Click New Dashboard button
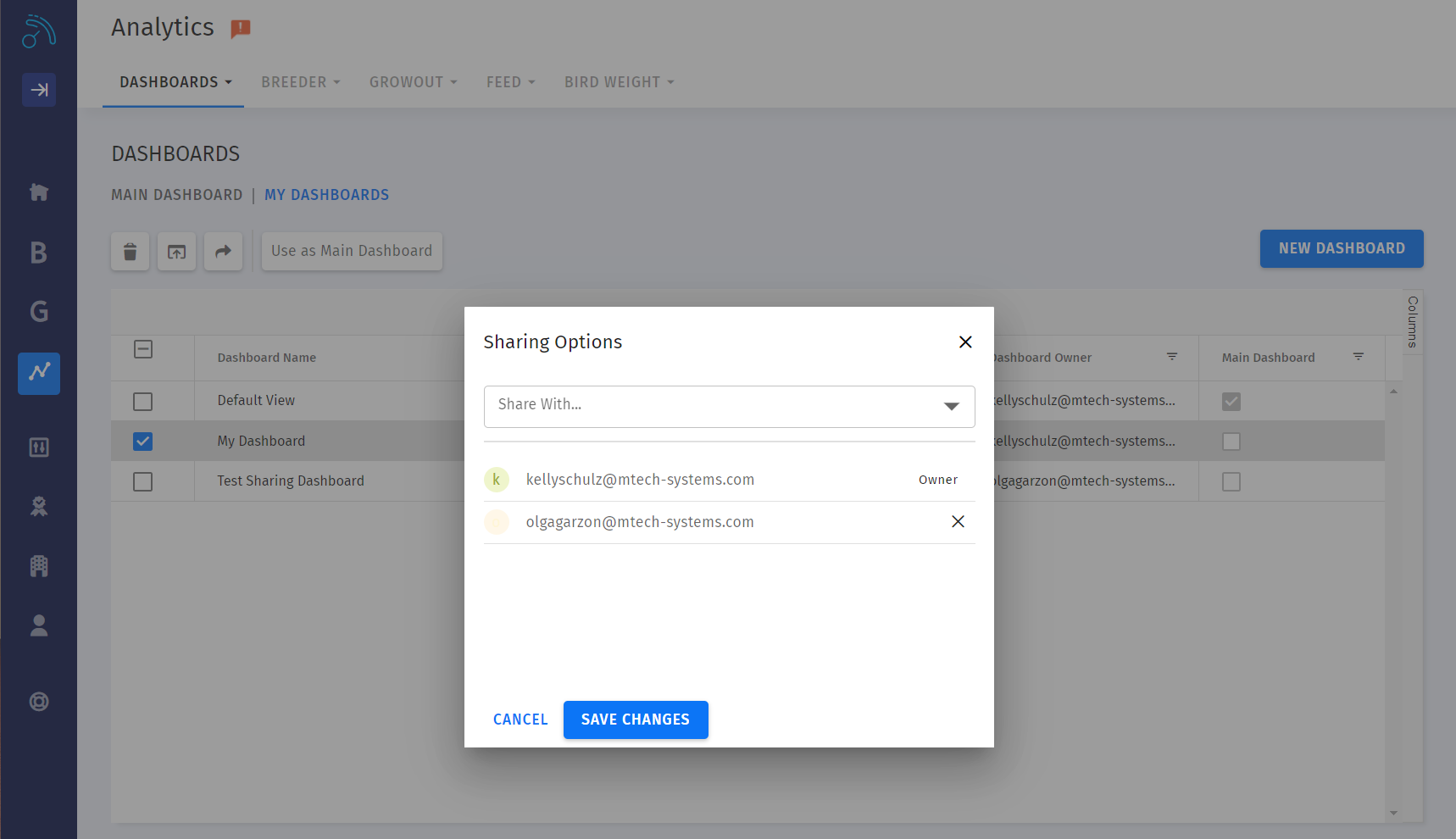The image size is (1456, 839). (x=1342, y=248)
